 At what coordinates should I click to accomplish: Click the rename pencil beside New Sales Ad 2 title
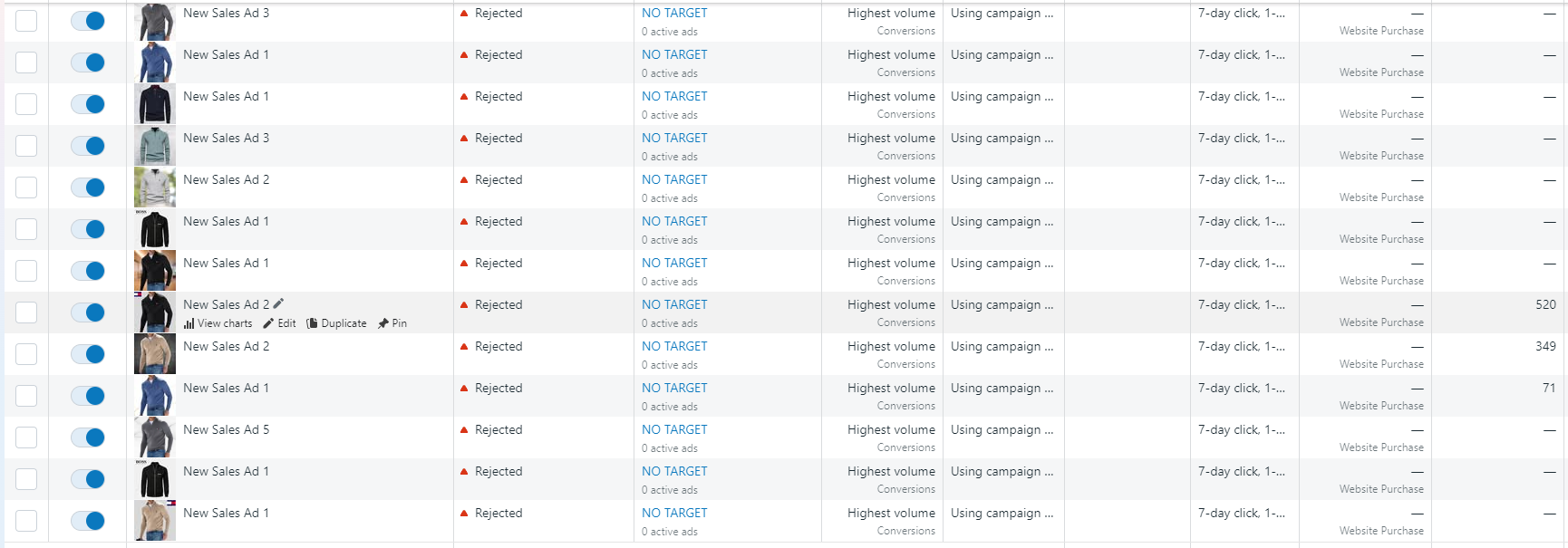[278, 303]
